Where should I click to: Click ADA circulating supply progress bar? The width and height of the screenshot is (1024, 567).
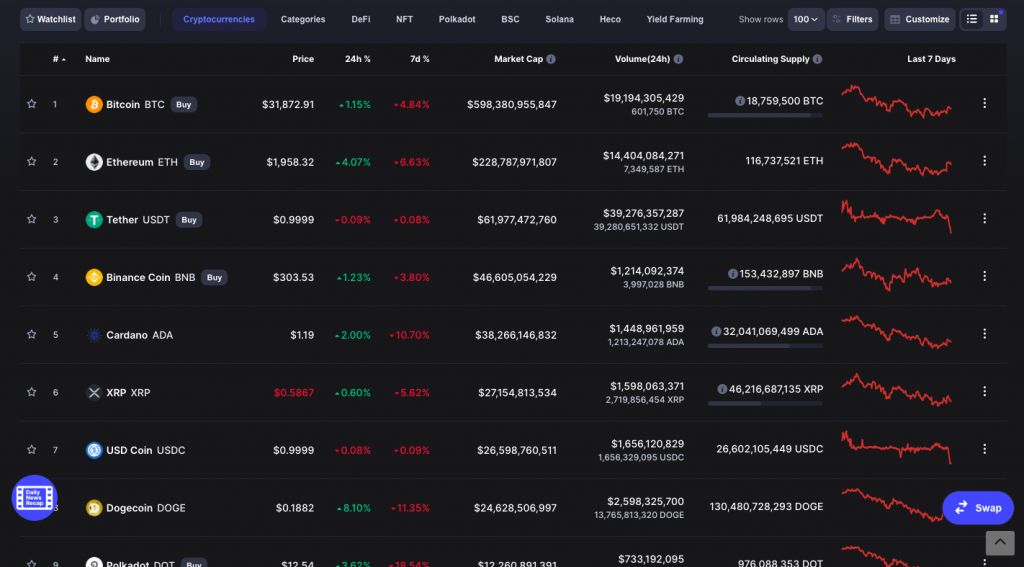click(765, 346)
